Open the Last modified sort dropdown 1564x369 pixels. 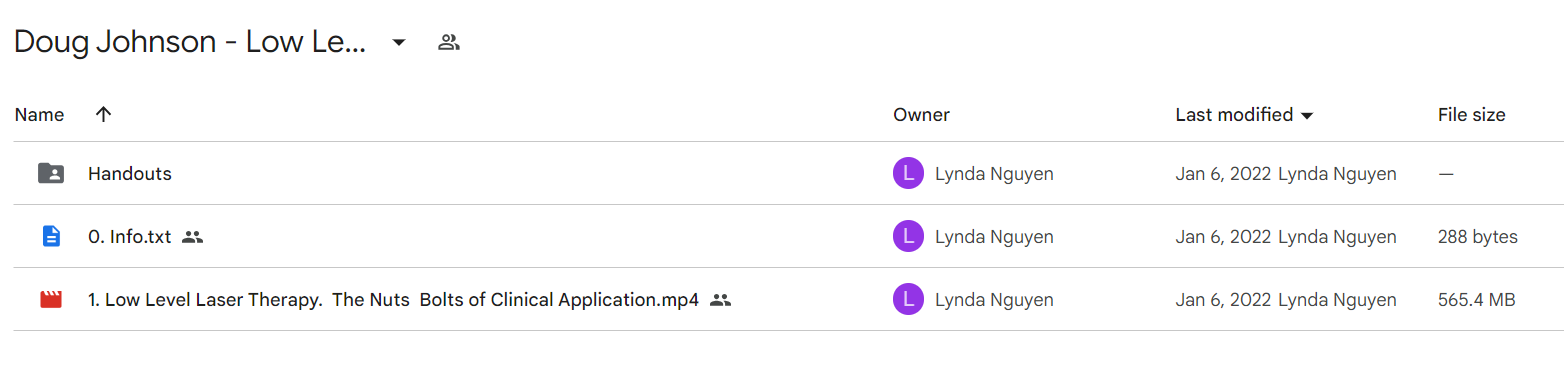pos(1306,116)
